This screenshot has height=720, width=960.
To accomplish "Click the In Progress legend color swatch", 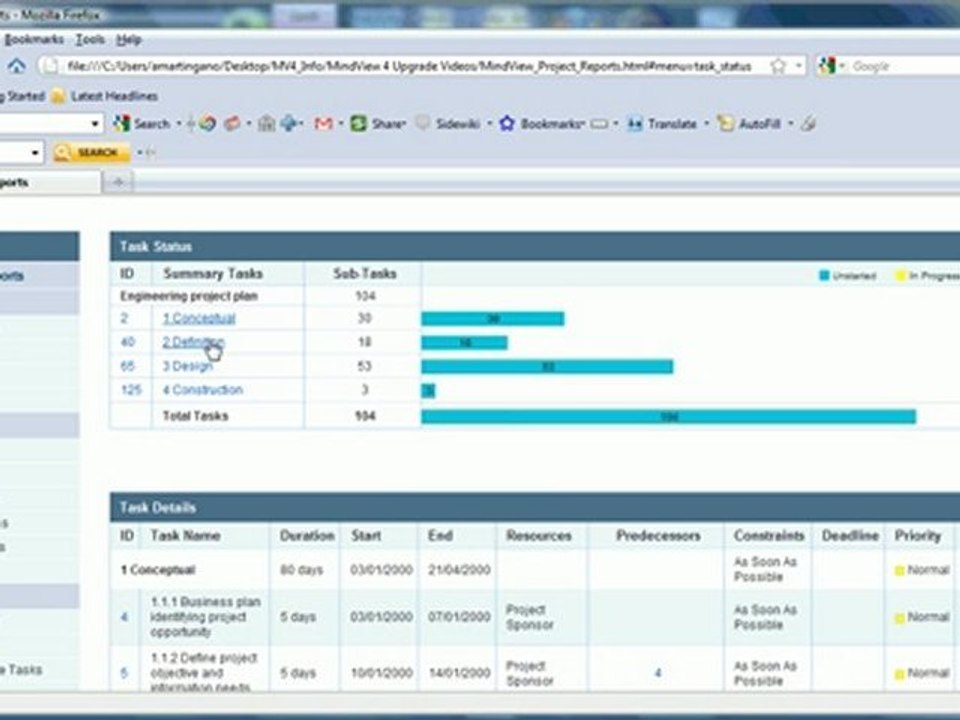I will point(900,276).
